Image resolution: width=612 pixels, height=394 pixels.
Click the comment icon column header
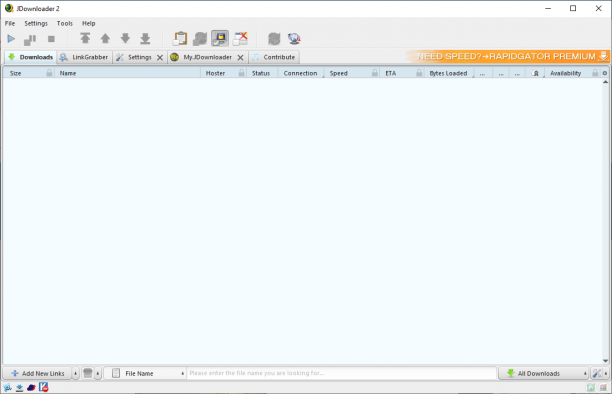pyautogui.click(x=536, y=73)
